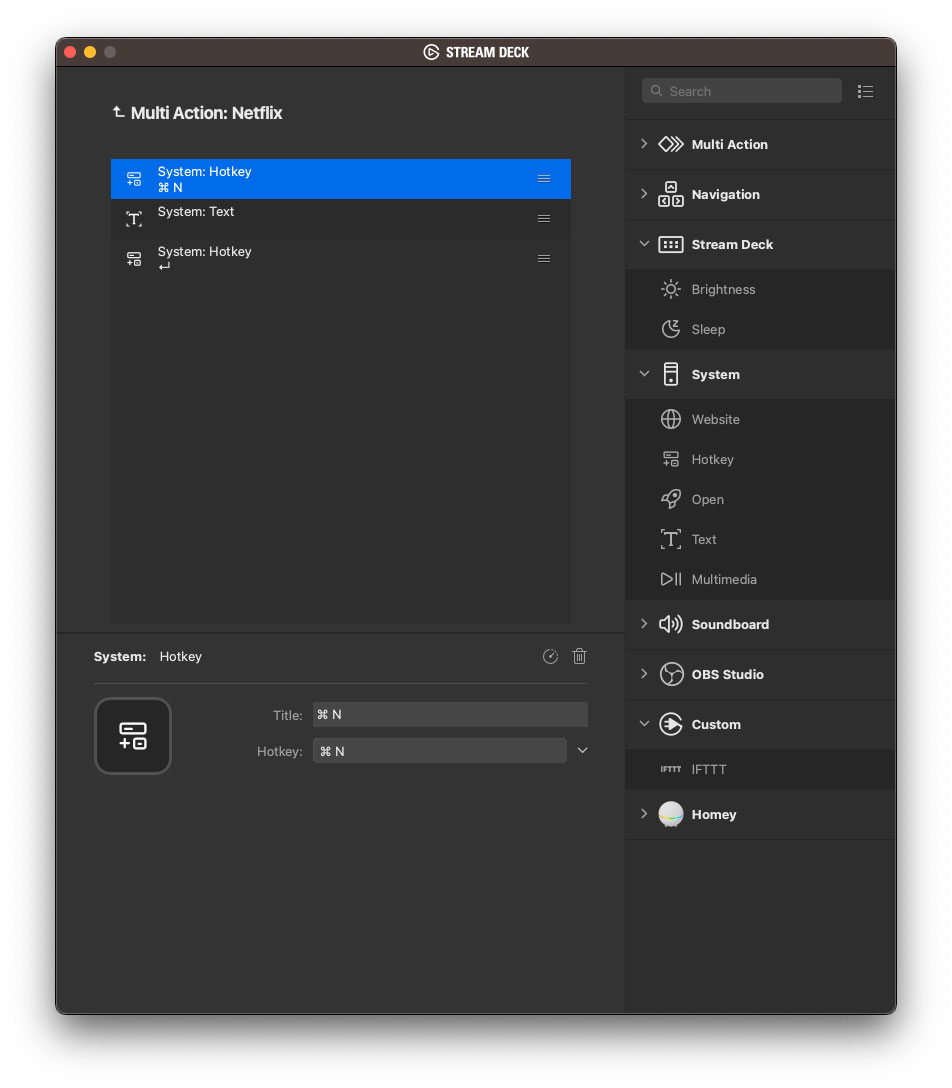Grab reorder handle on the return hotkey row
The width and height of the screenshot is (952, 1088).
click(544, 259)
